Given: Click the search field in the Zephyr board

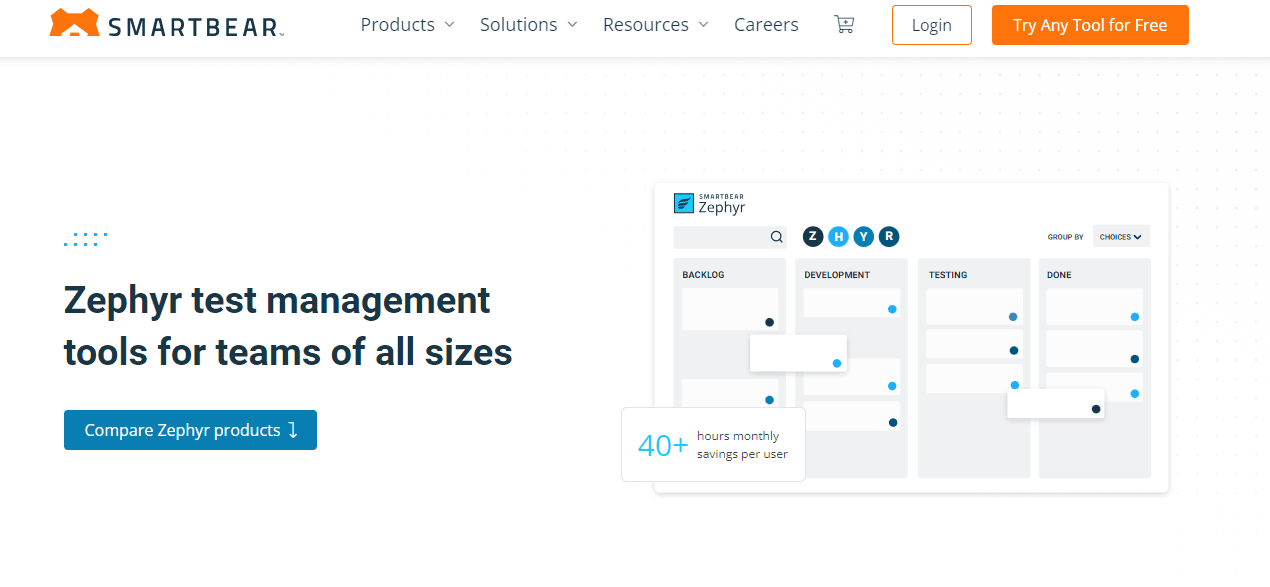Looking at the screenshot, I should (x=730, y=237).
